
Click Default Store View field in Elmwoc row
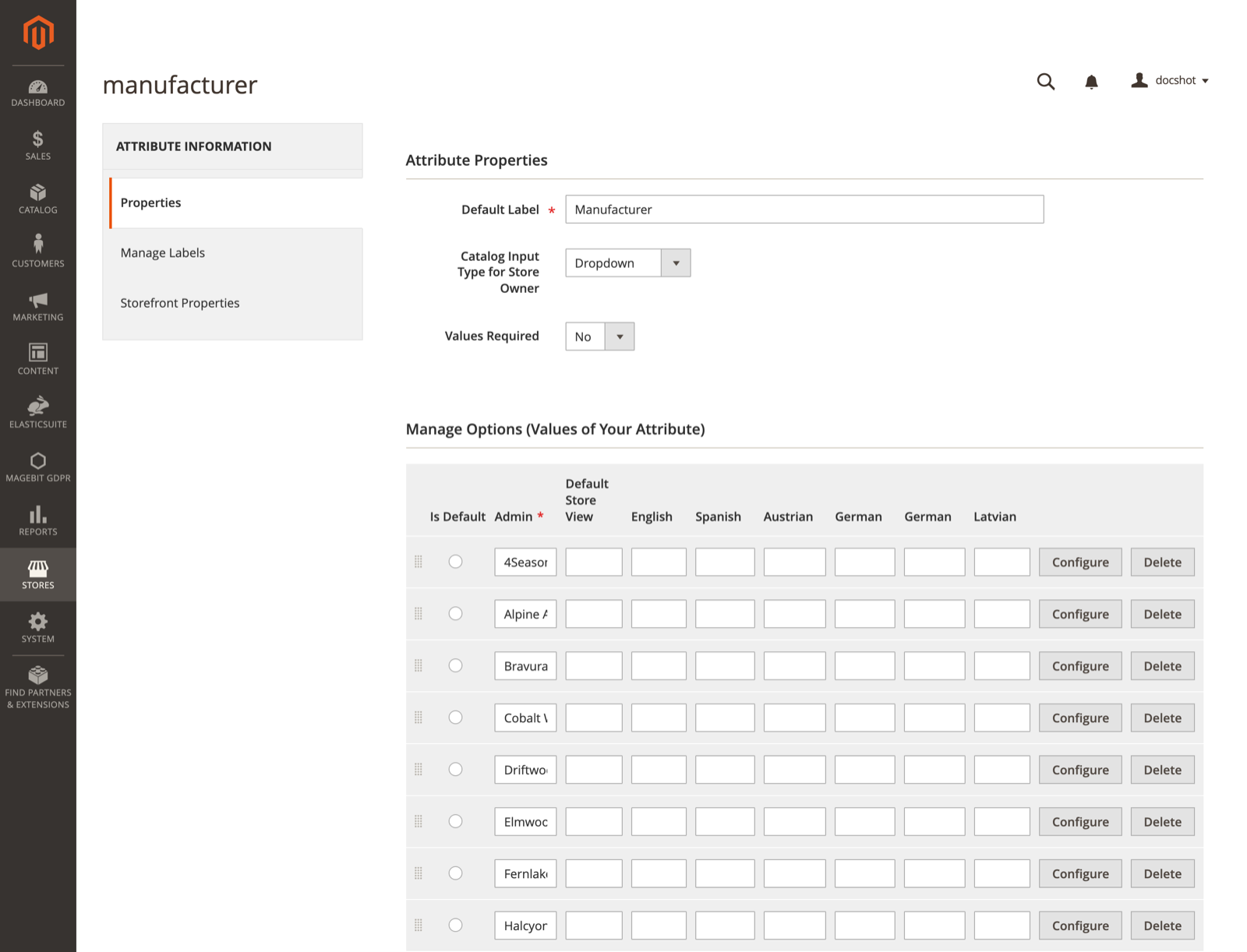point(594,821)
